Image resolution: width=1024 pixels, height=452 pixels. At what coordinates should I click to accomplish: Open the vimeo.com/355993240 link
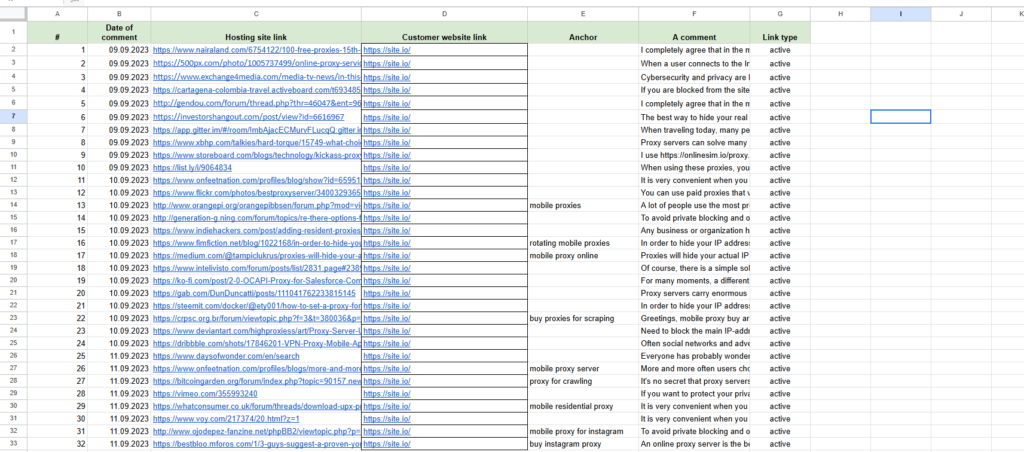point(205,394)
